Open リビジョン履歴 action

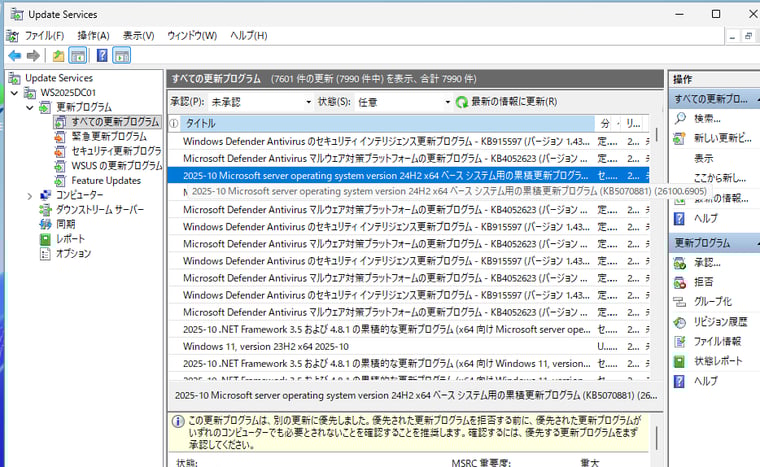tap(720, 322)
